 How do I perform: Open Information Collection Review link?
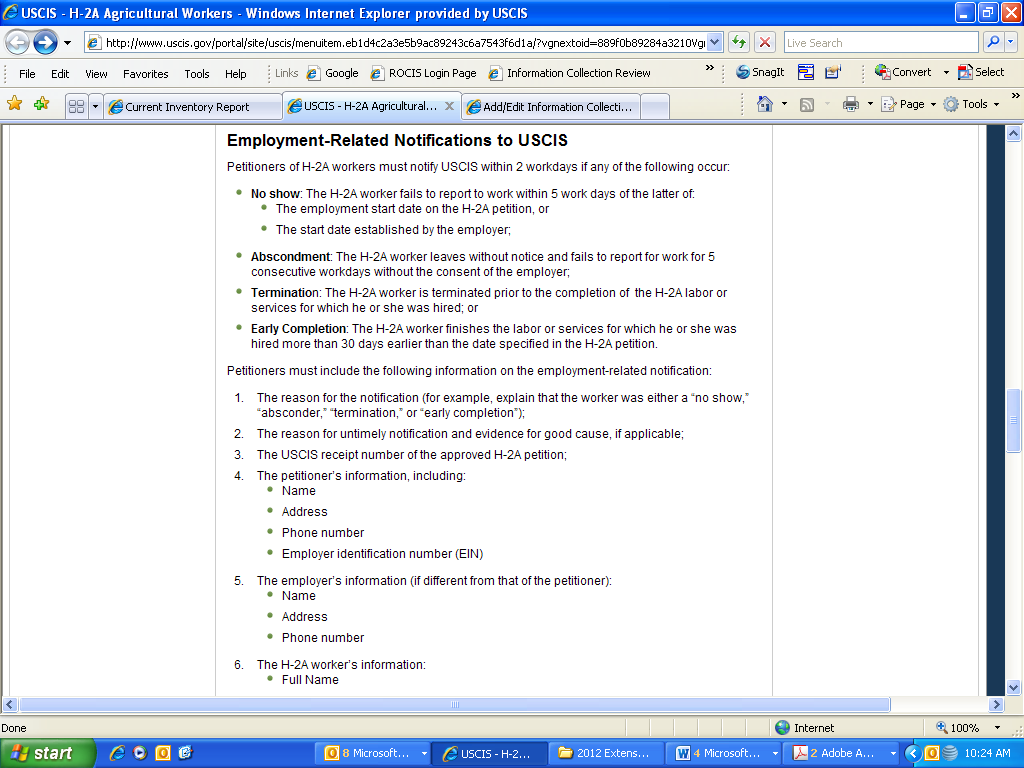coord(570,73)
